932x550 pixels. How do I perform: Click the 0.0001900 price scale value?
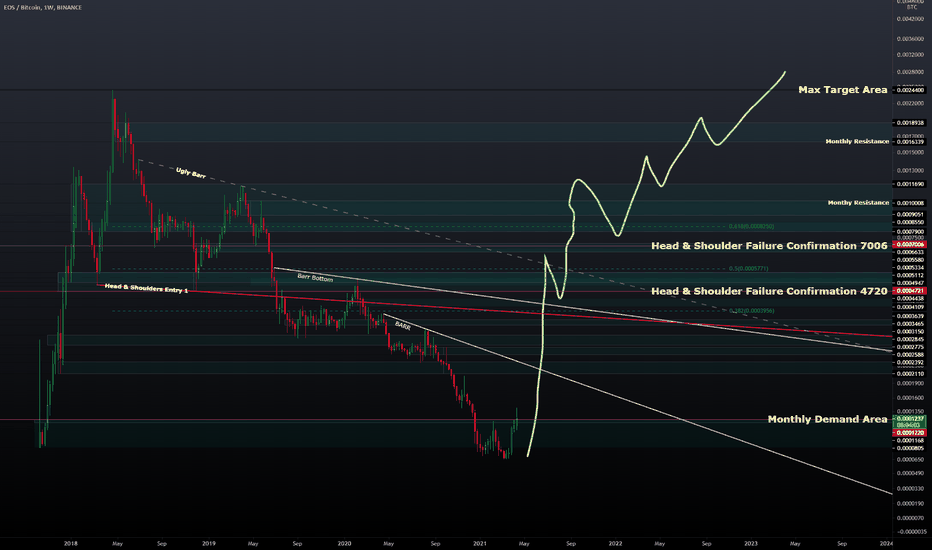tap(910, 384)
